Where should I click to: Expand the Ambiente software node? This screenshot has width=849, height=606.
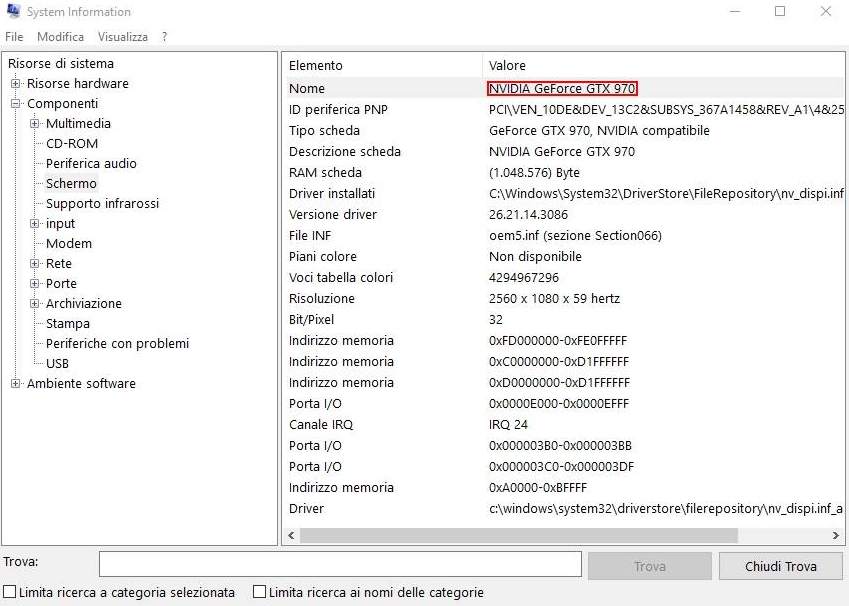point(16,383)
